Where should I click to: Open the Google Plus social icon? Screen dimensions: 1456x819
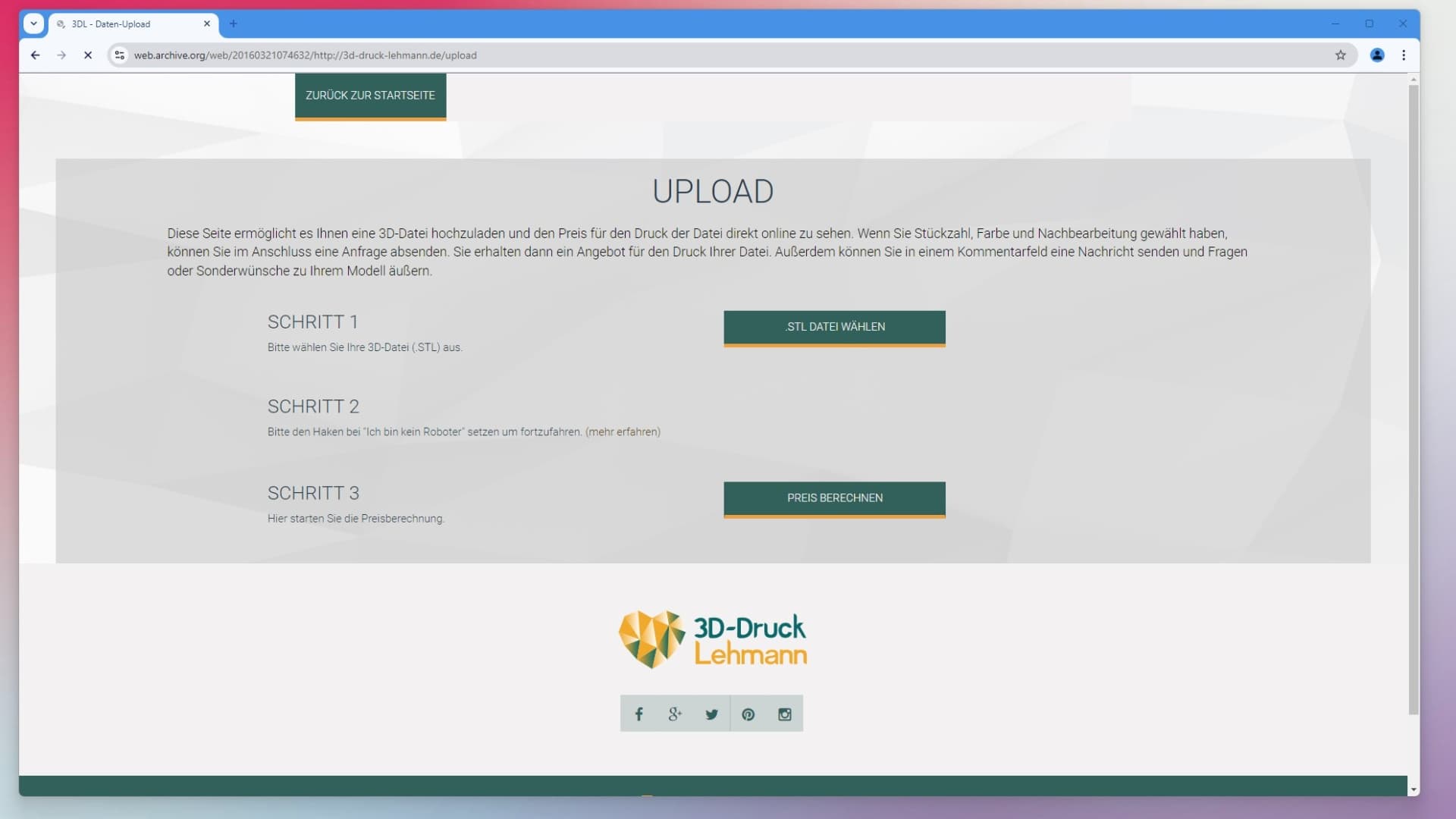(x=675, y=714)
